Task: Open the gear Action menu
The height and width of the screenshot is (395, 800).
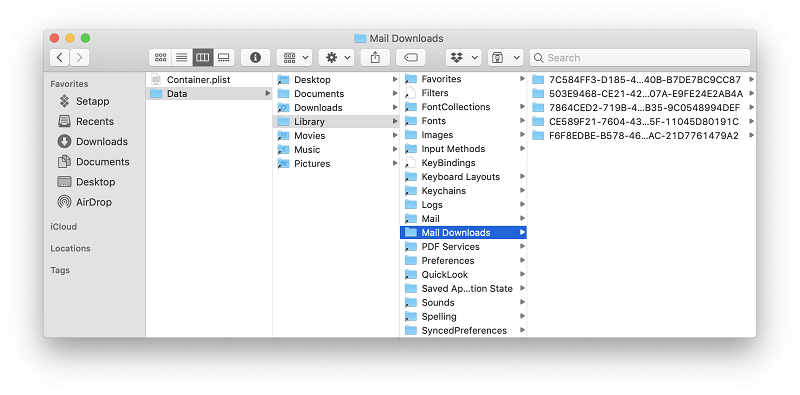Action: [x=336, y=58]
